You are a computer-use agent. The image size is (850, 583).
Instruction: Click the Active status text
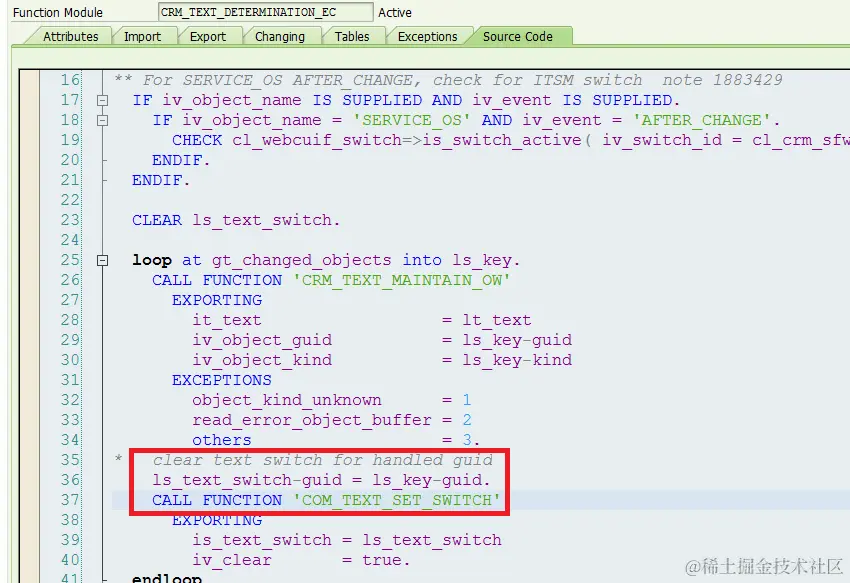pyautogui.click(x=395, y=12)
